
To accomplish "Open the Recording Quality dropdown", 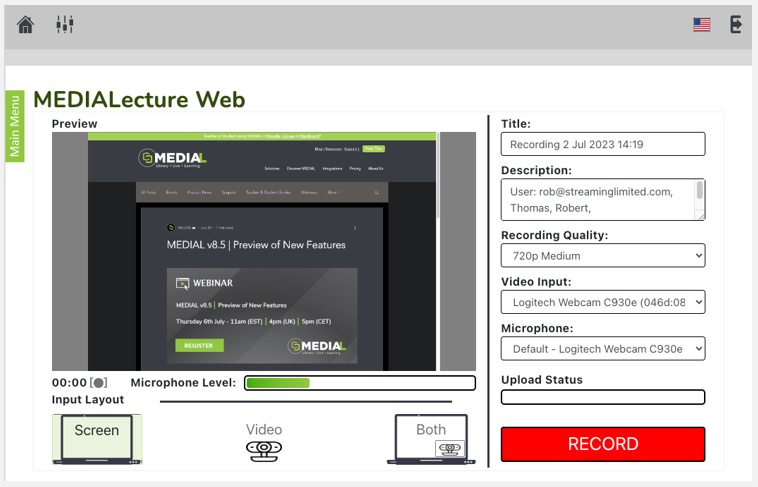I will (x=603, y=255).
